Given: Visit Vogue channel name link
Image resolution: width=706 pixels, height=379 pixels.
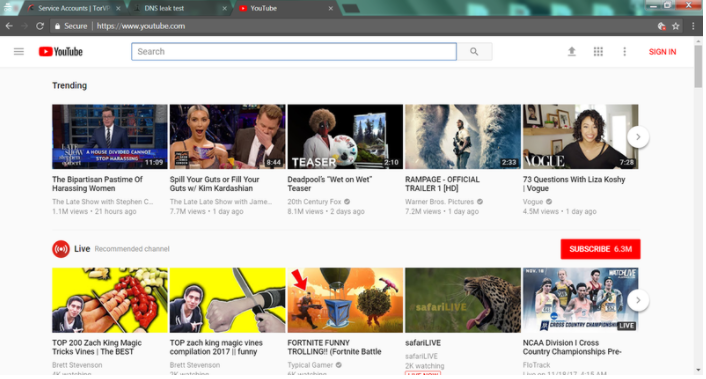Looking at the screenshot, I should [x=533, y=202].
